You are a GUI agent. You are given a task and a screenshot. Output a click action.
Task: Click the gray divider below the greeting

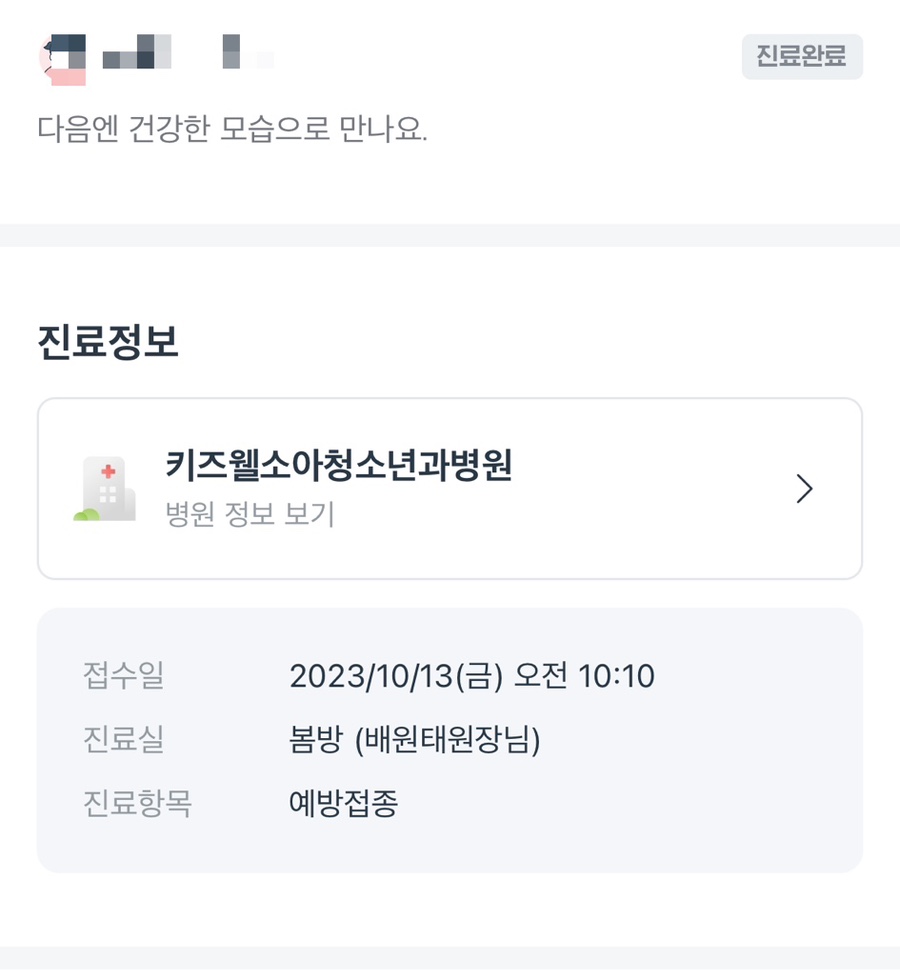[450, 235]
